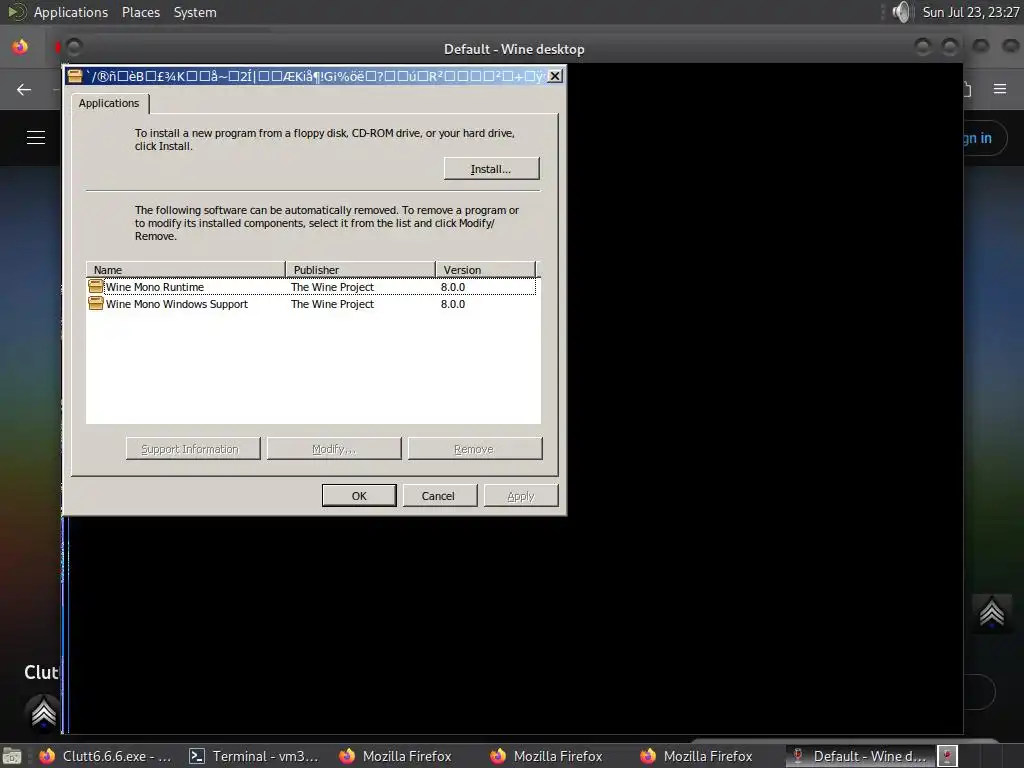
Task: Click Default - Wine desktop taskbar entry
Action: pyautogui.click(x=859, y=756)
